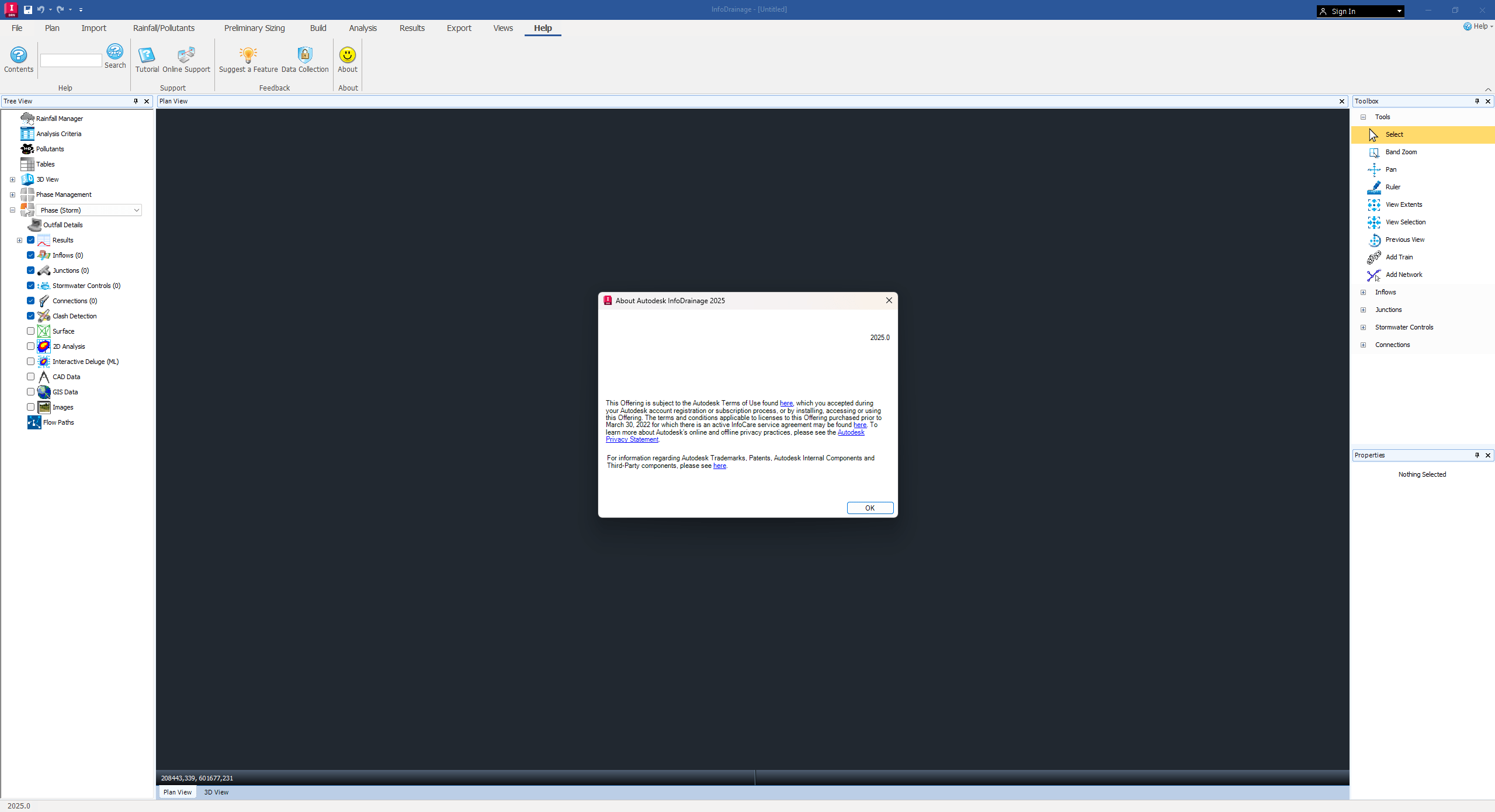Image resolution: width=1495 pixels, height=812 pixels.
Task: Select the Add Train tool
Action: [1399, 257]
